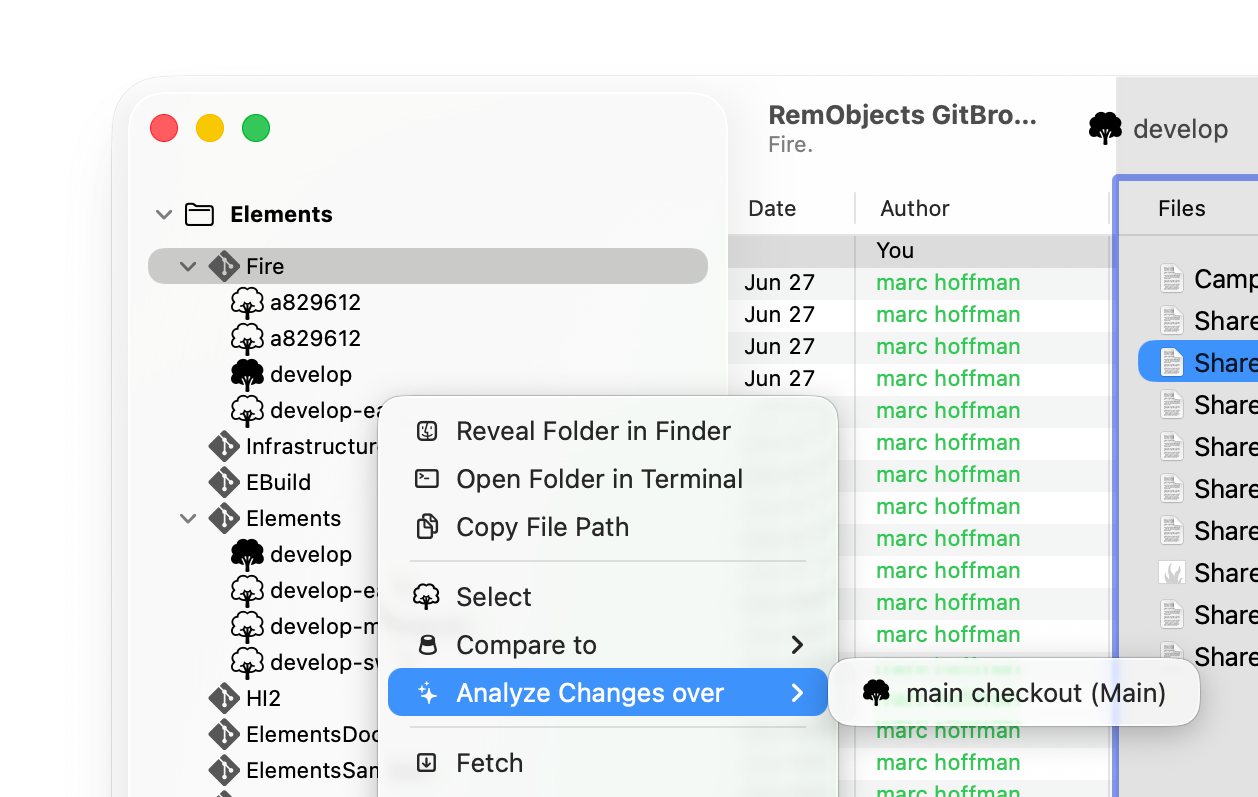This screenshot has width=1258, height=797.
Task: Click RemObjects GitBro window title
Action: (902, 115)
